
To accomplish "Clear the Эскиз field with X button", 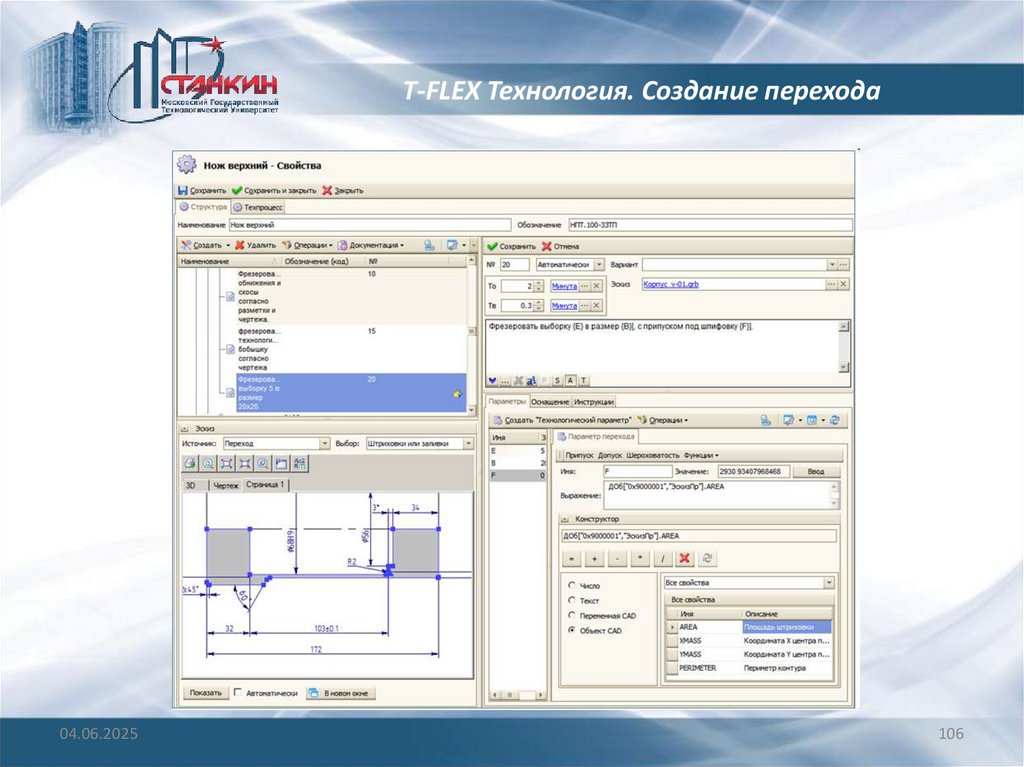I will (843, 284).
